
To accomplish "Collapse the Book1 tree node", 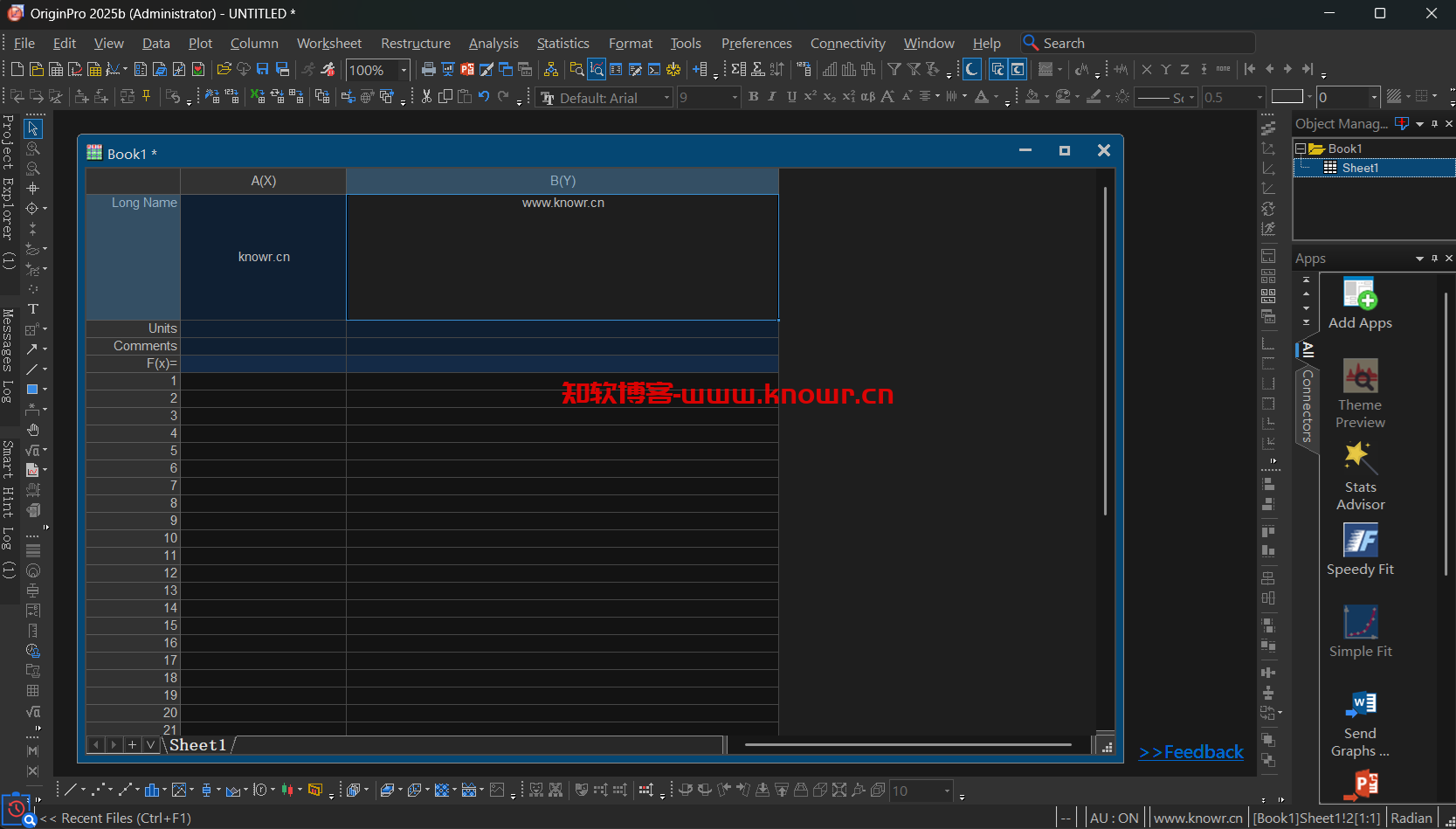I will coord(1301,149).
